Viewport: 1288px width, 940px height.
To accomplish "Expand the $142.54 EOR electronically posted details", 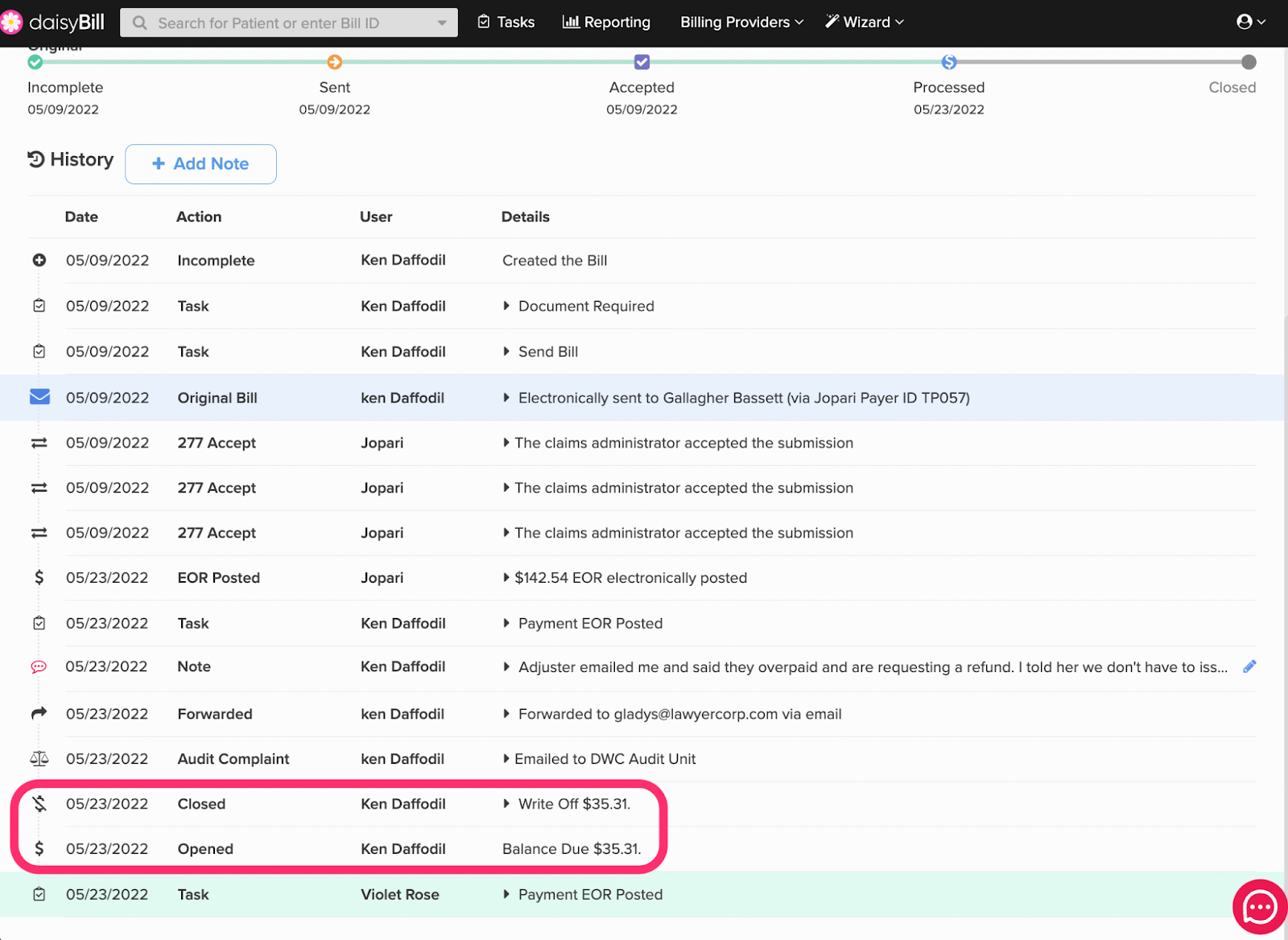I will [506, 578].
